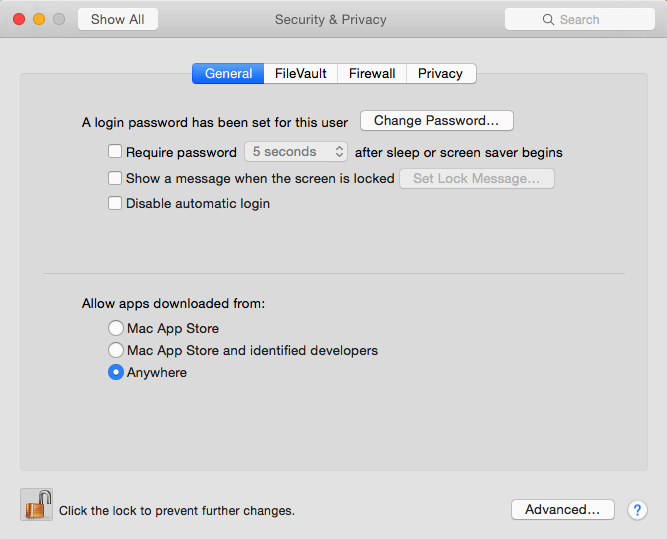Click the Security & Privacy window title
Image resolution: width=667 pixels, height=539 pixels.
pos(331,20)
